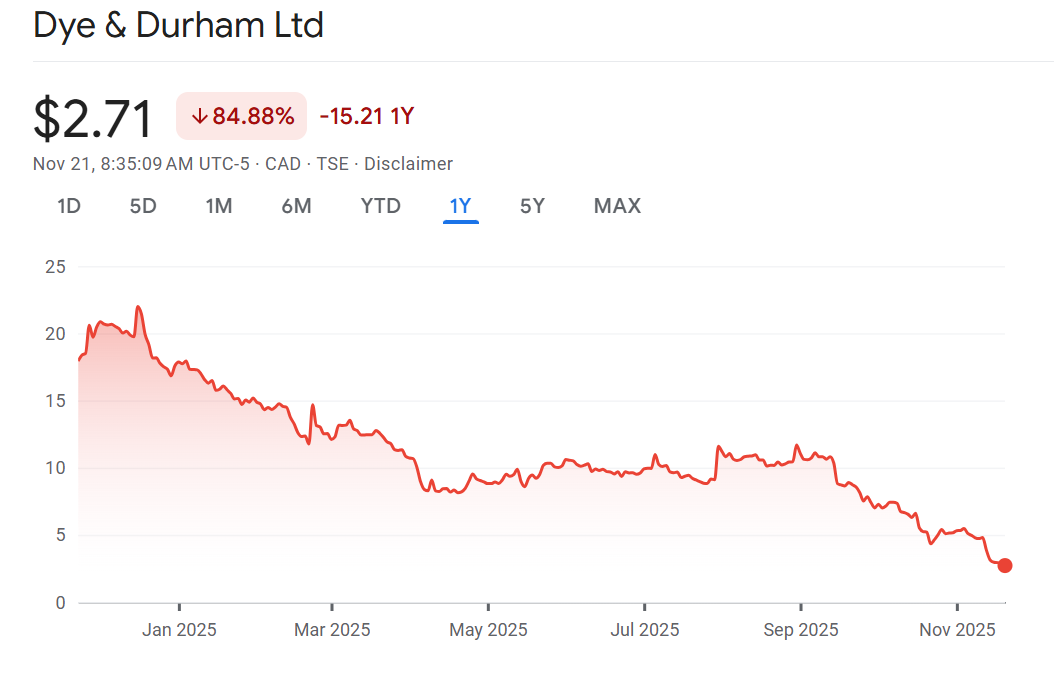Click the Sep 2025 axis label
Screen dimensions: 1054x673
click(800, 630)
